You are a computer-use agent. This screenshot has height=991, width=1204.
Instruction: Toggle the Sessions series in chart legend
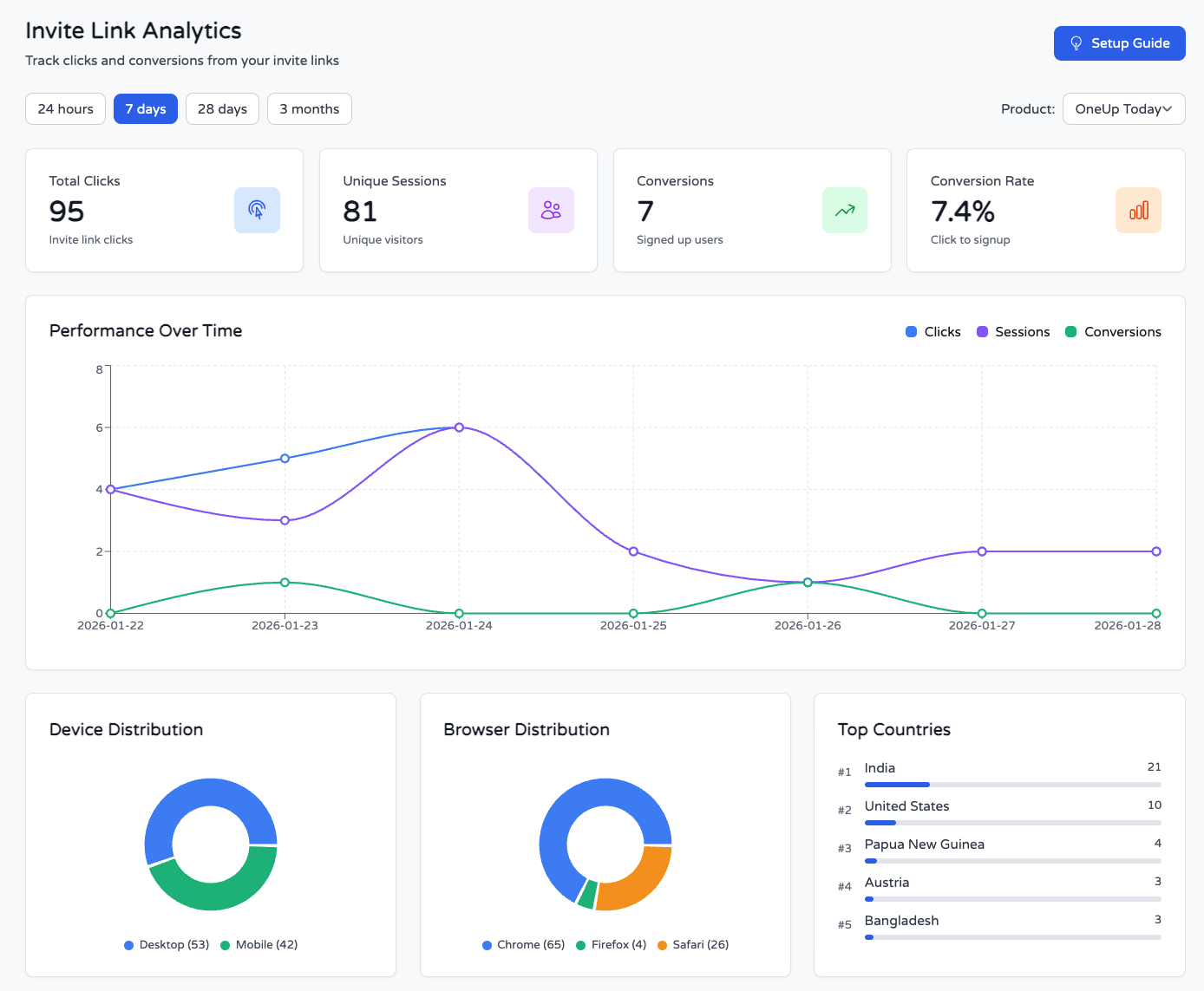[x=1012, y=332]
